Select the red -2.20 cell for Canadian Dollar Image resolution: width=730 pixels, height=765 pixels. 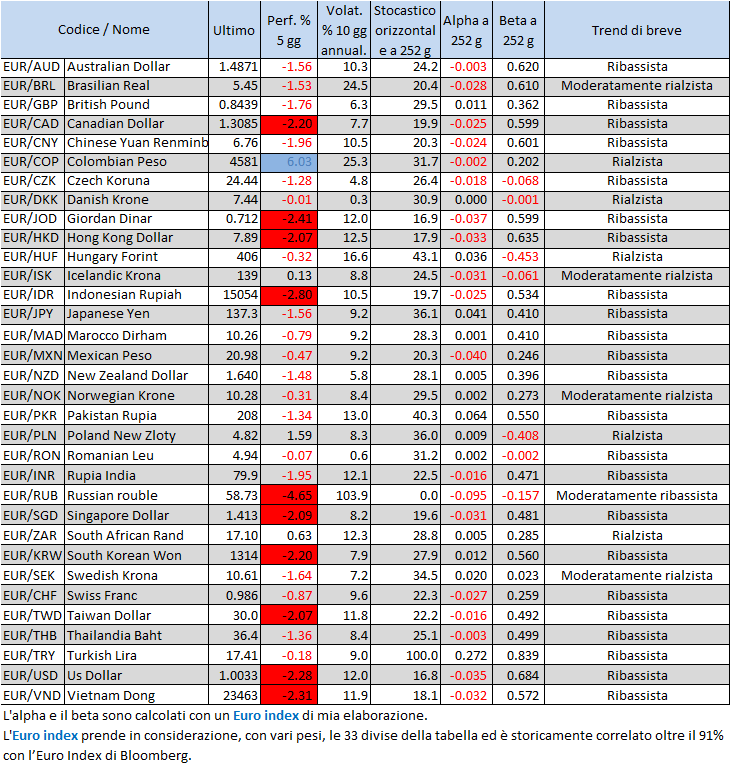289,124
